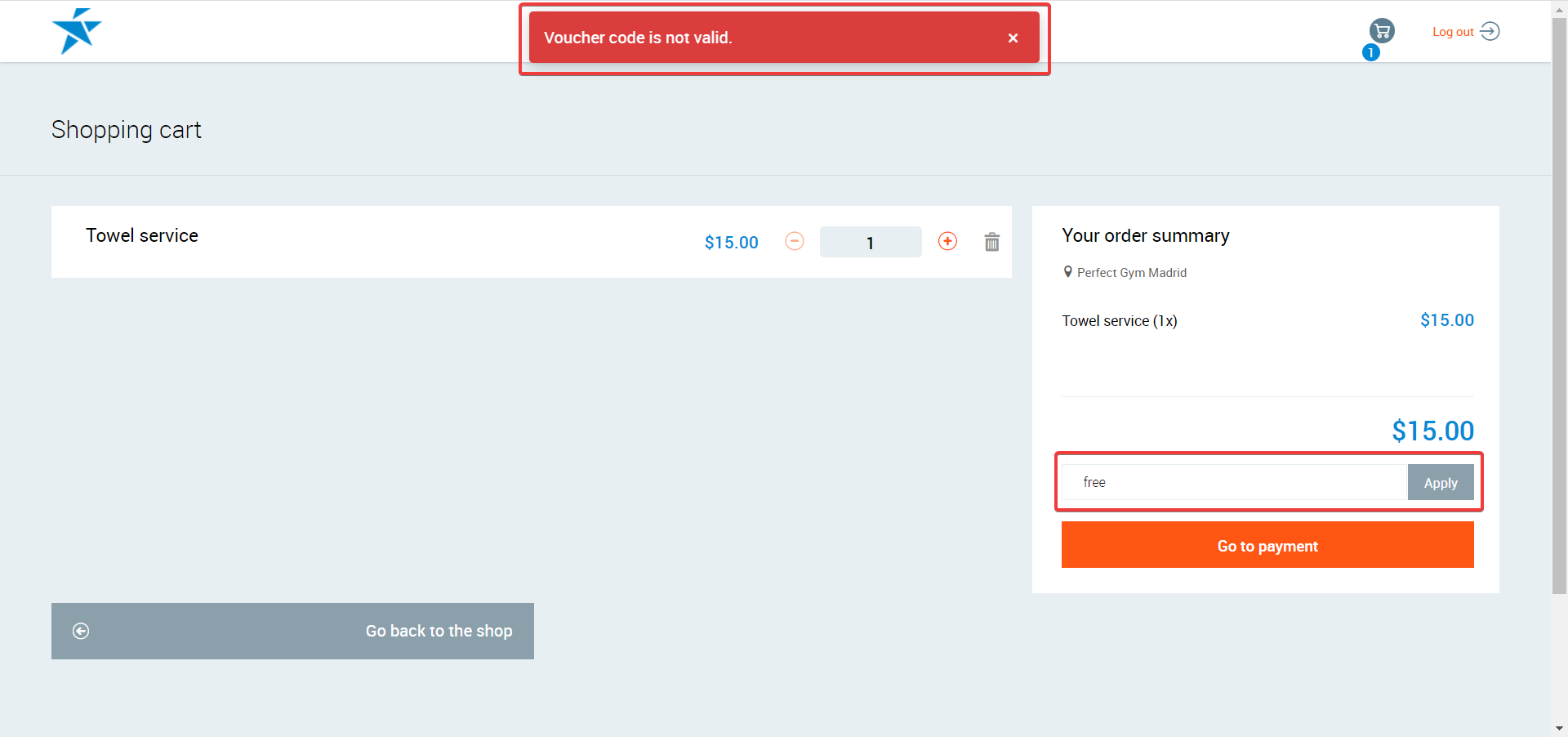Proceed with Go to payment
Image resolution: width=1568 pixels, height=737 pixels.
coord(1267,545)
